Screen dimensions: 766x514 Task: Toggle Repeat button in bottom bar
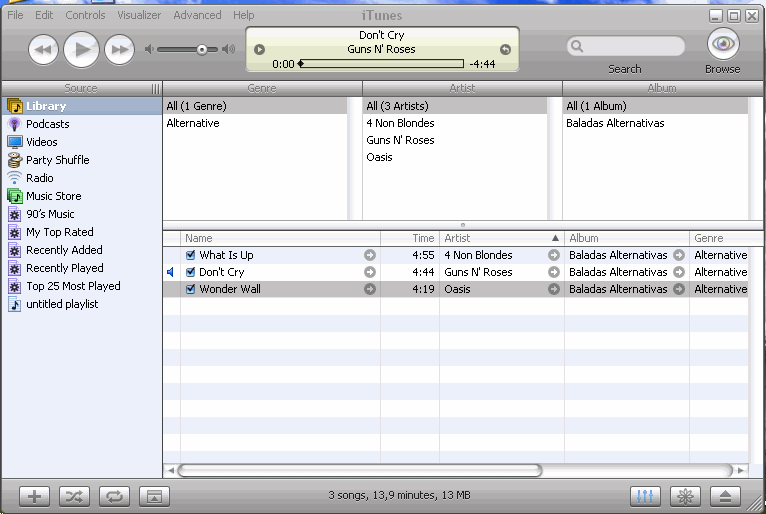(114, 497)
